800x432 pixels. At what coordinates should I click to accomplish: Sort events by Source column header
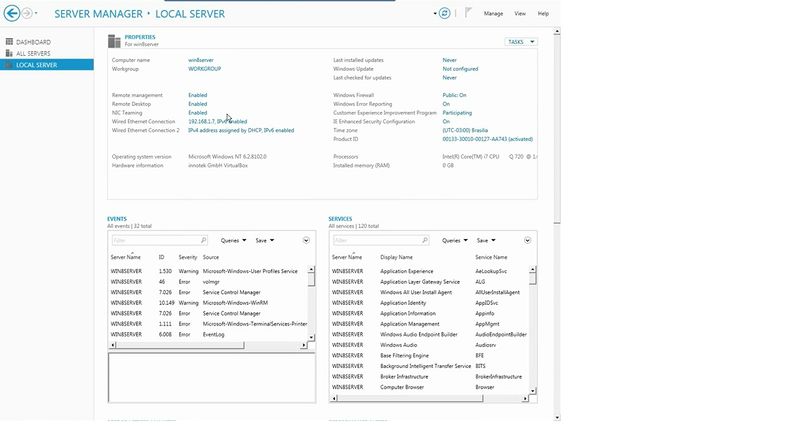click(211, 258)
